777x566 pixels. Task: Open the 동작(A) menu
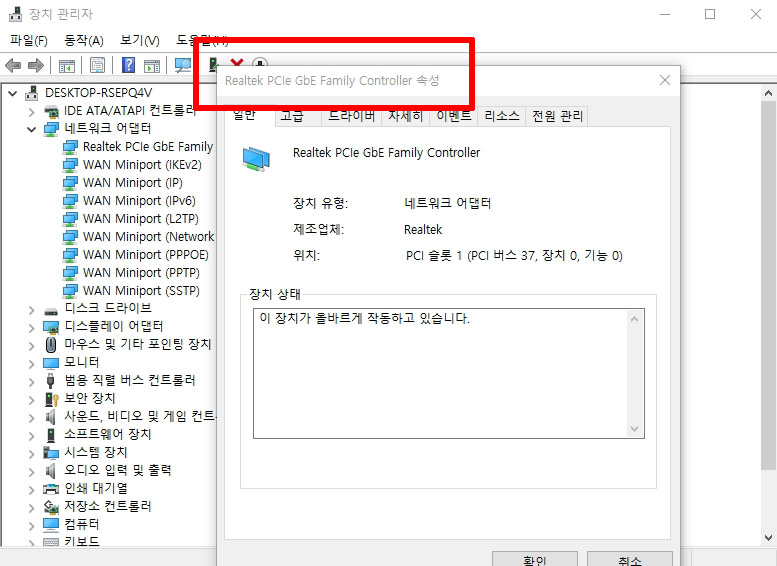[84, 40]
